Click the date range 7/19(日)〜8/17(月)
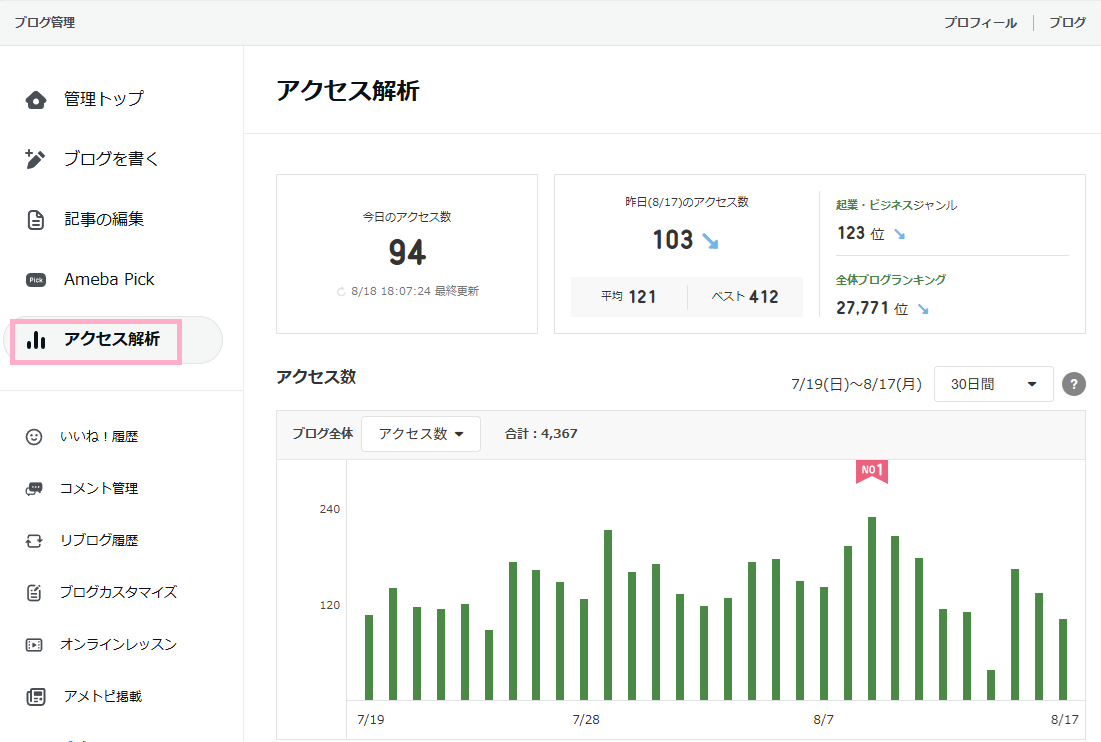This screenshot has height=742, width=1101. (856, 384)
